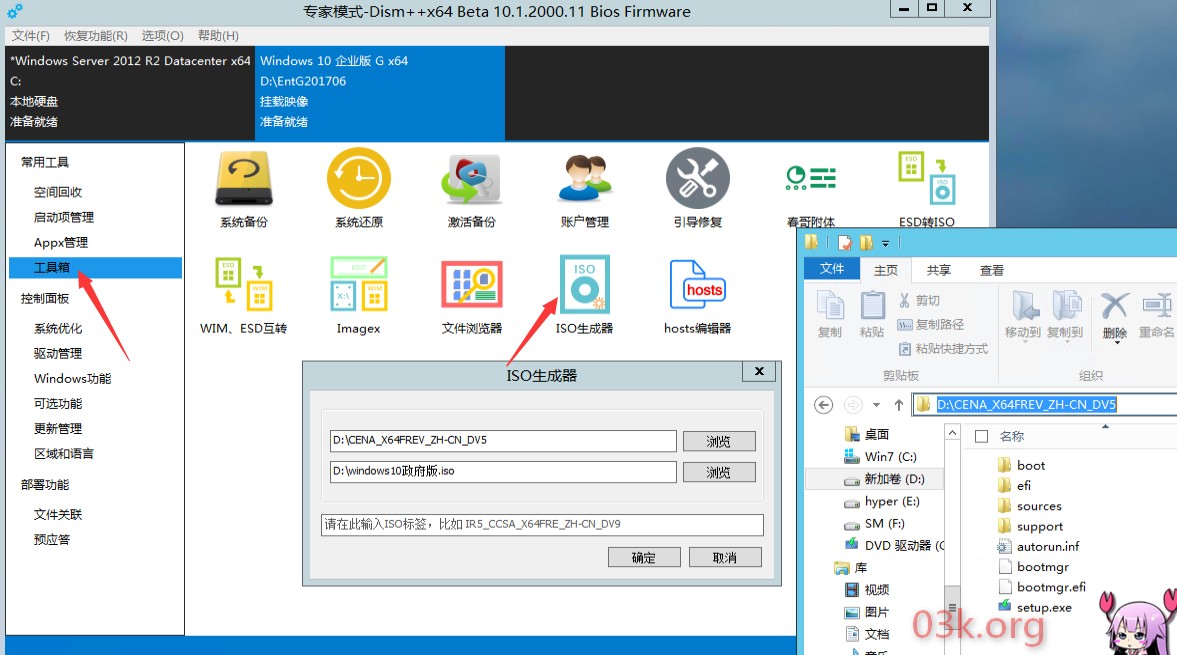Select the Windows 10 企业版 G x64 image
The width and height of the screenshot is (1177, 655).
[x=380, y=93]
